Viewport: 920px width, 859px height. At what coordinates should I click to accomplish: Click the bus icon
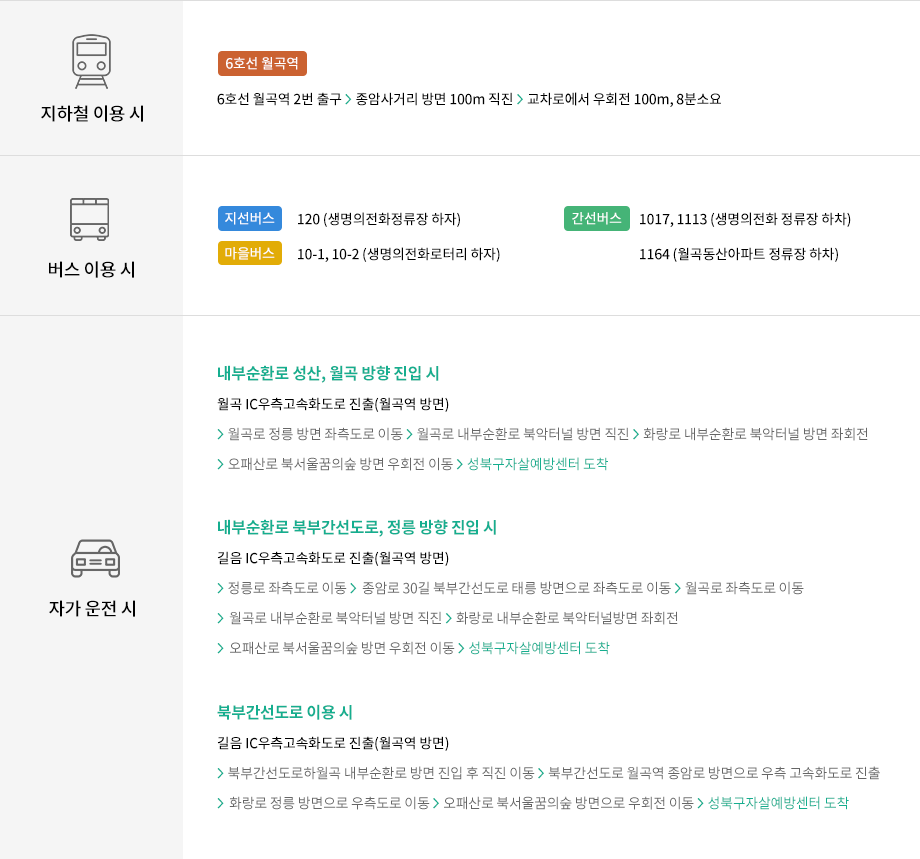click(89, 219)
